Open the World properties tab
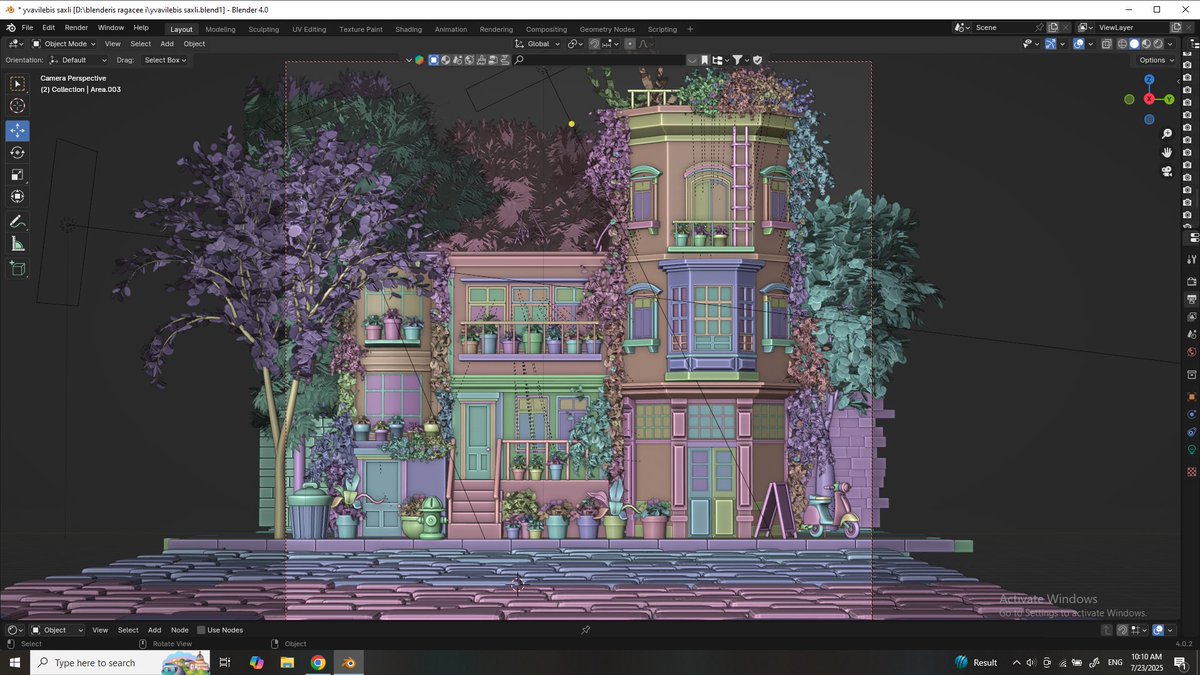1200x675 pixels. tap(1191, 352)
